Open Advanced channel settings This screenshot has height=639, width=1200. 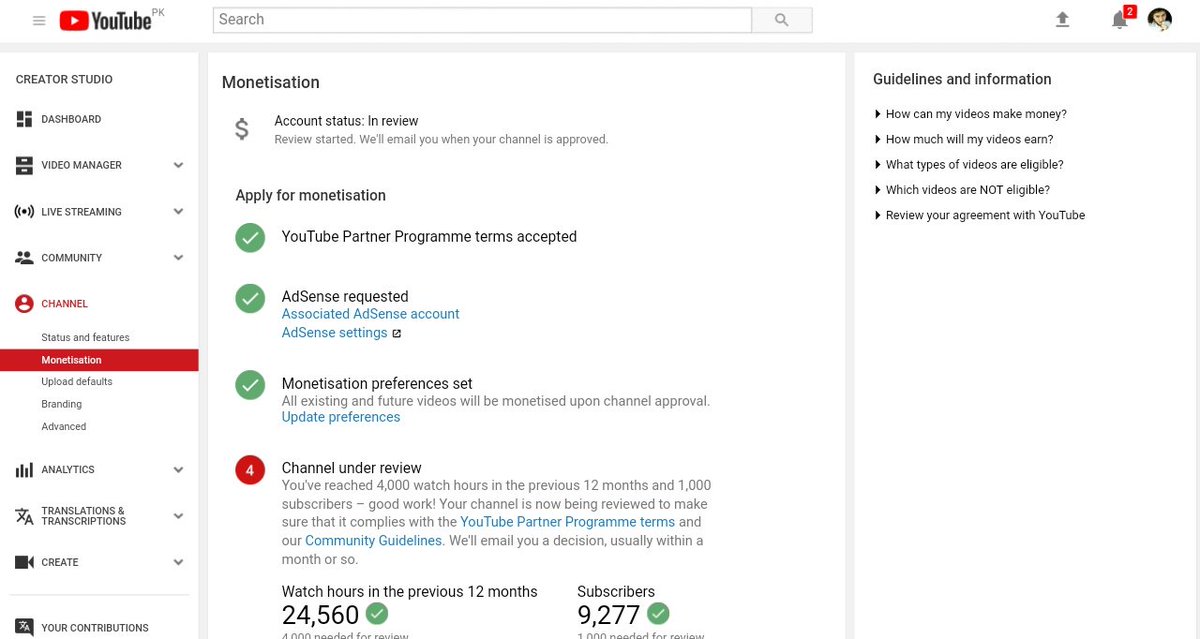tap(64, 427)
